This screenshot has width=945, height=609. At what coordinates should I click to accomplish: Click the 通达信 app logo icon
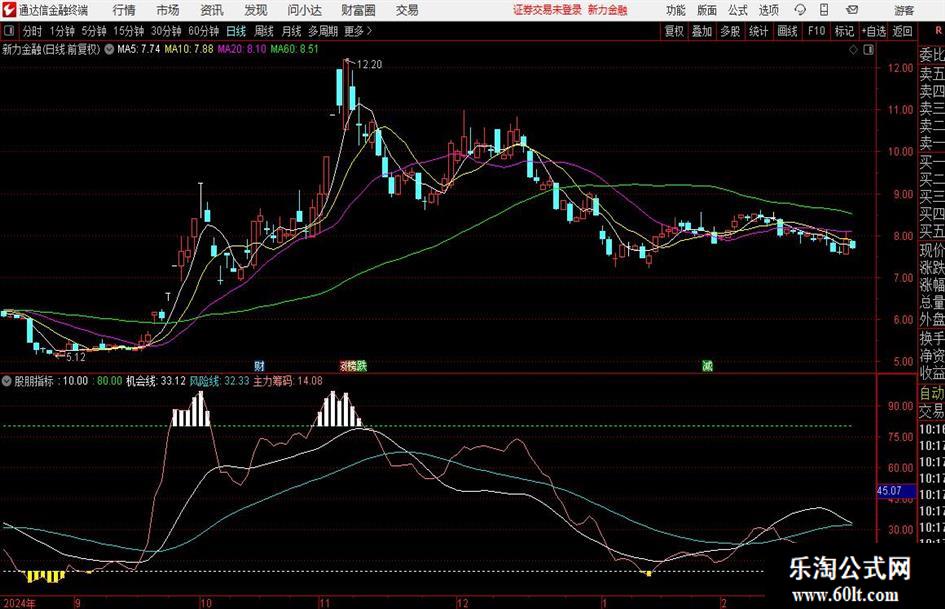tap(9, 10)
